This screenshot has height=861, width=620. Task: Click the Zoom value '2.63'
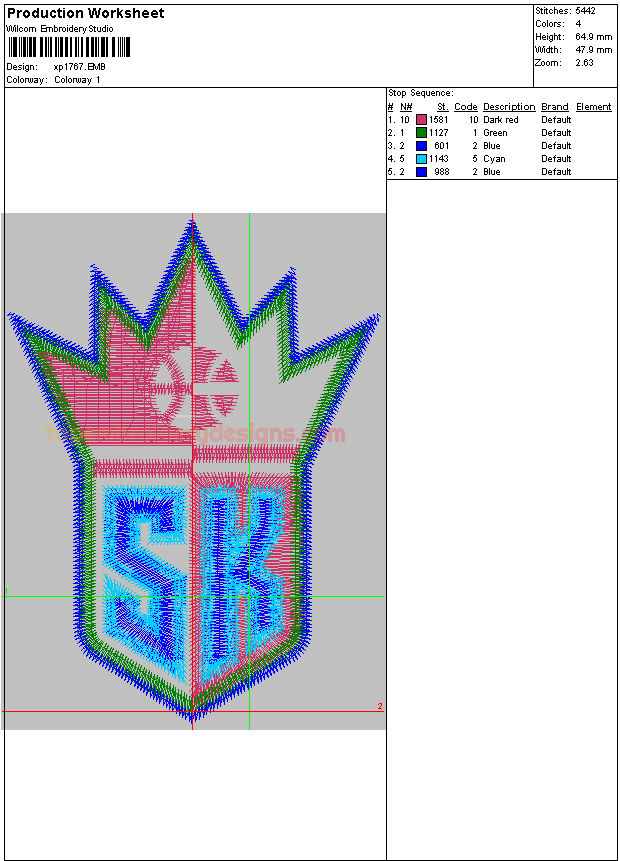[x=584, y=63]
